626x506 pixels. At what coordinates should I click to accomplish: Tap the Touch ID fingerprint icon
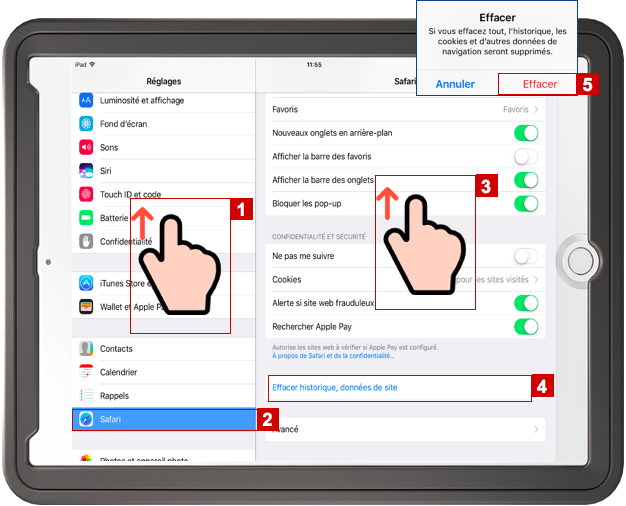point(86,194)
